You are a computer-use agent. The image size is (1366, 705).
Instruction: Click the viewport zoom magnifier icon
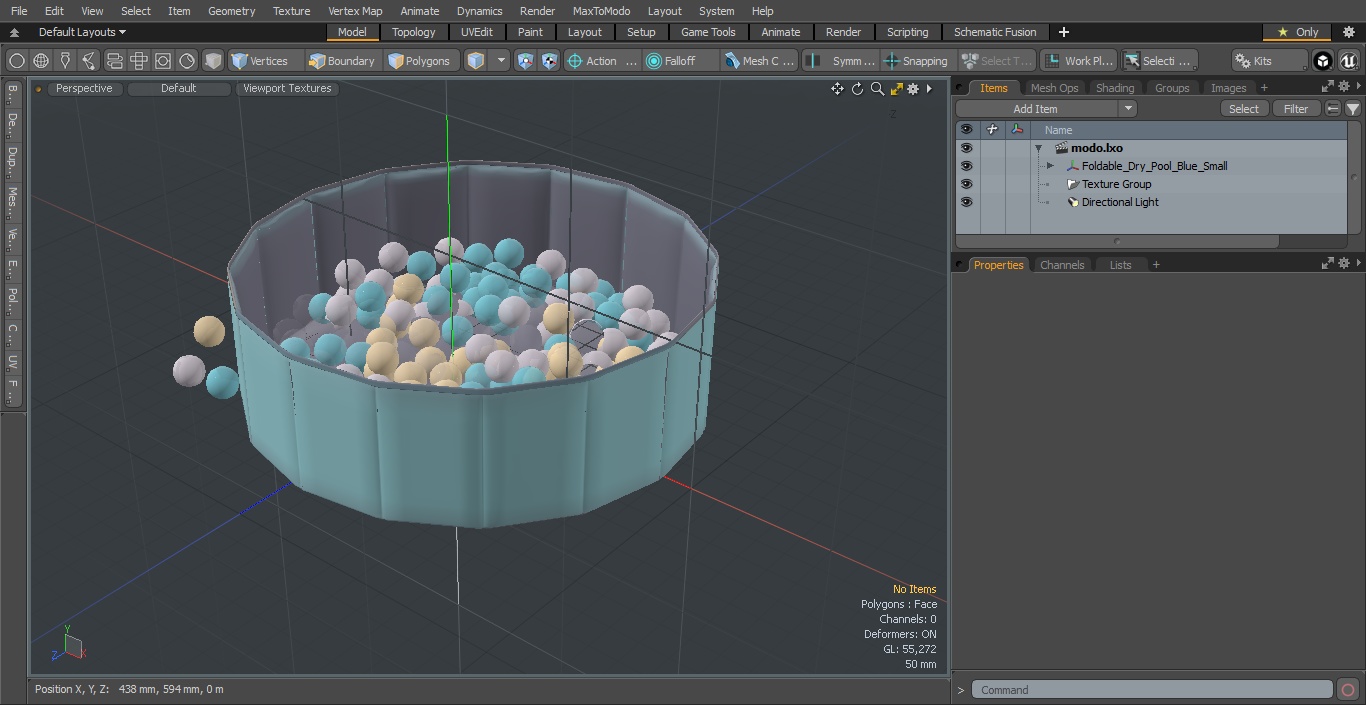877,89
